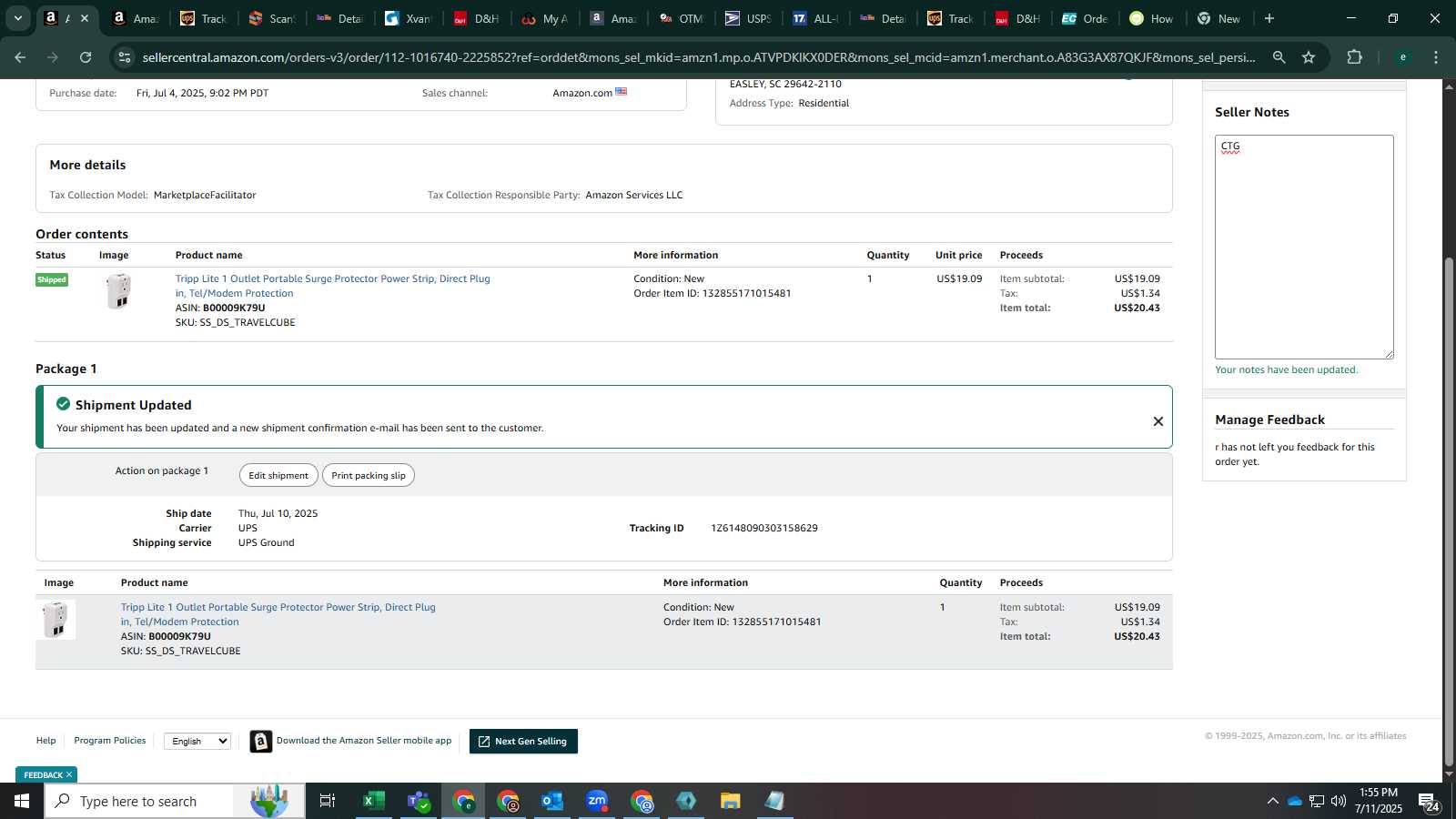This screenshot has height=819, width=1456.
Task: Open Chrome extensions puzzle icon
Action: click(x=1354, y=57)
